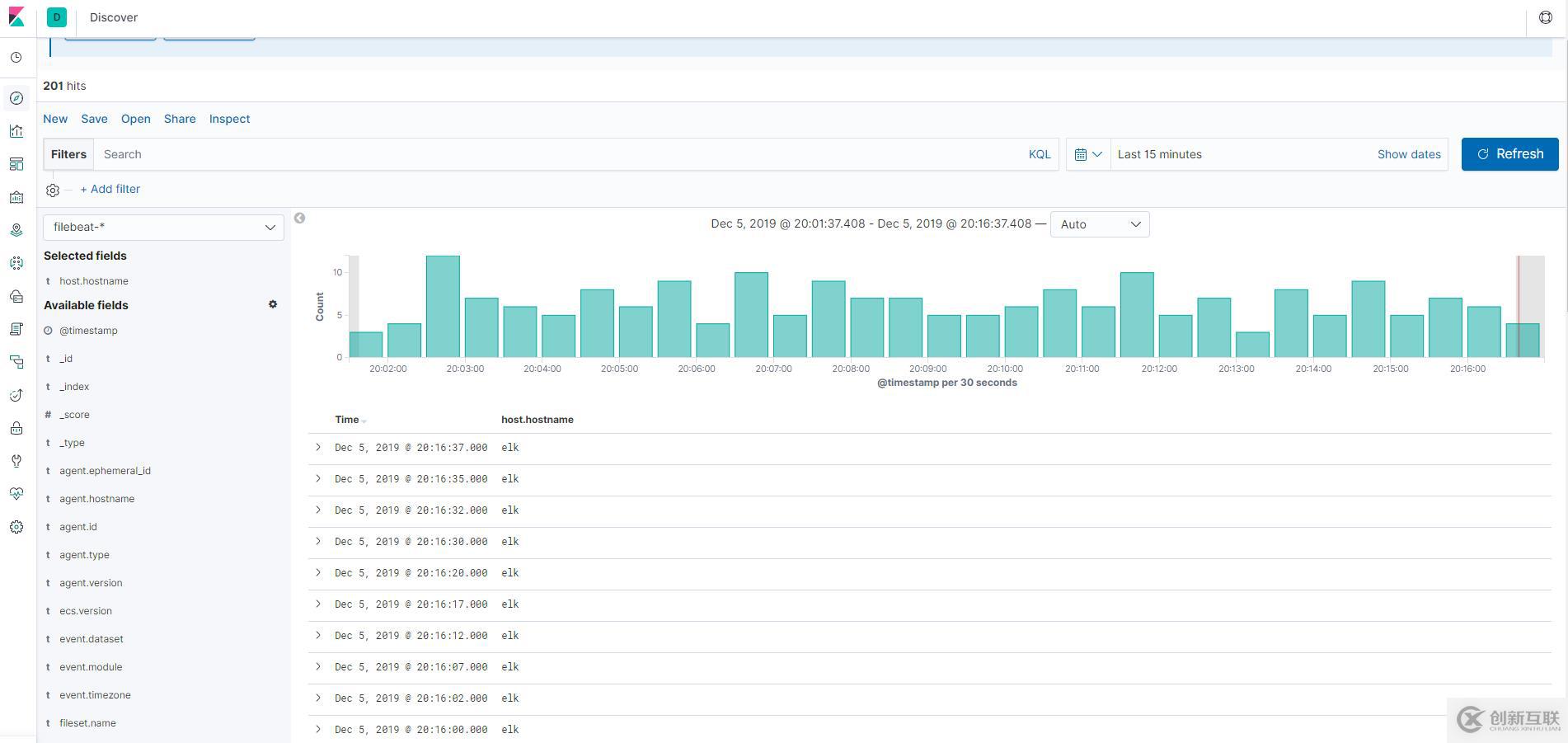
Task: Open Management gear in sidebar
Action: pyautogui.click(x=16, y=527)
